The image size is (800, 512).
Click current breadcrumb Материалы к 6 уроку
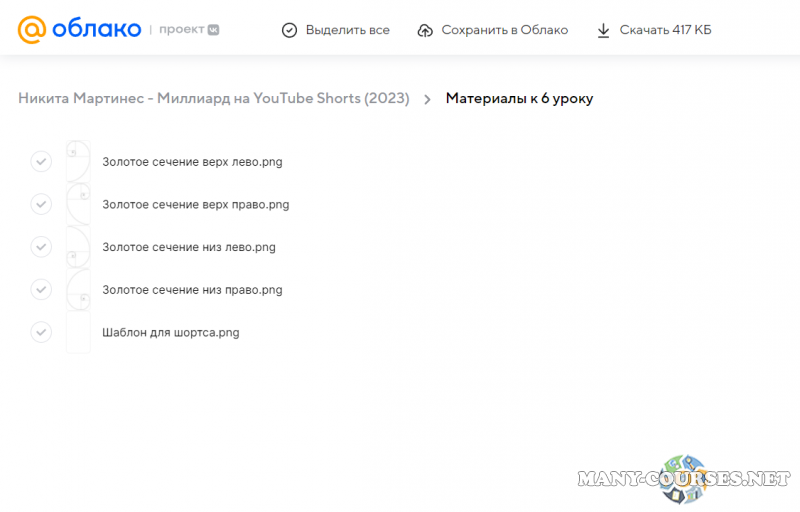pos(519,99)
